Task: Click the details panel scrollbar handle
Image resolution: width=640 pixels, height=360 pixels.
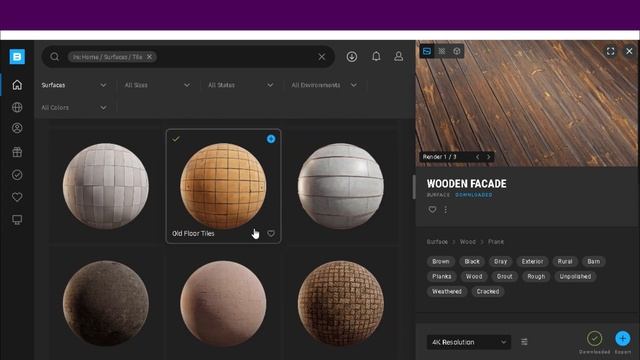Action: (x=414, y=187)
